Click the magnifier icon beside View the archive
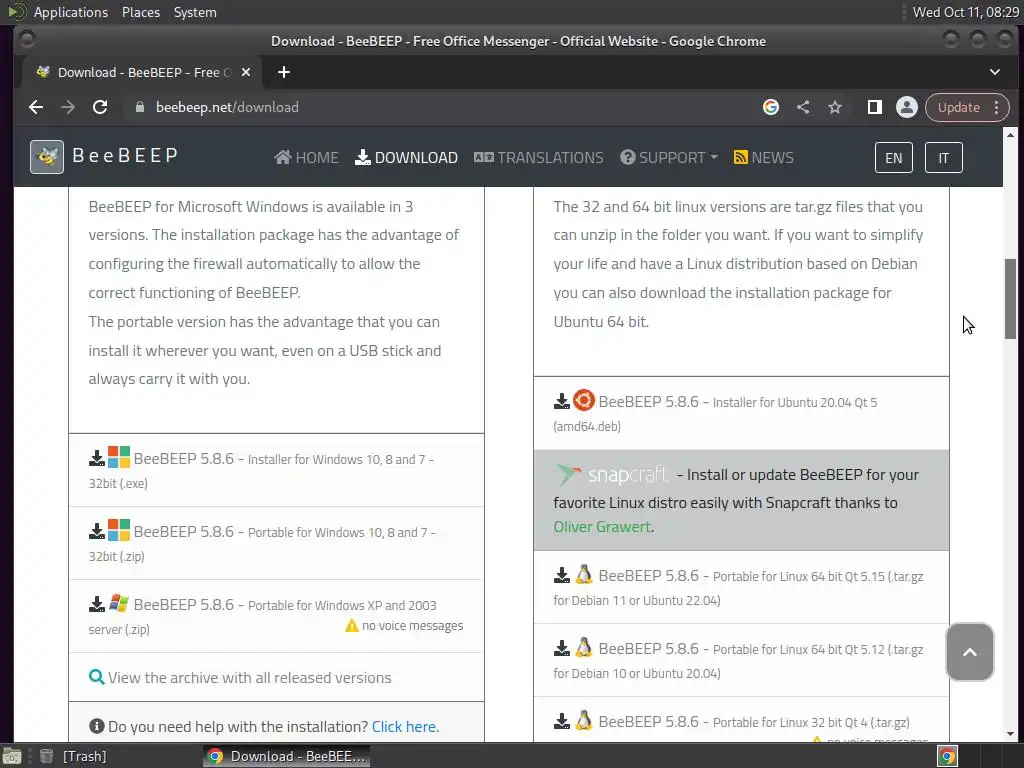1024x768 pixels. tap(97, 677)
